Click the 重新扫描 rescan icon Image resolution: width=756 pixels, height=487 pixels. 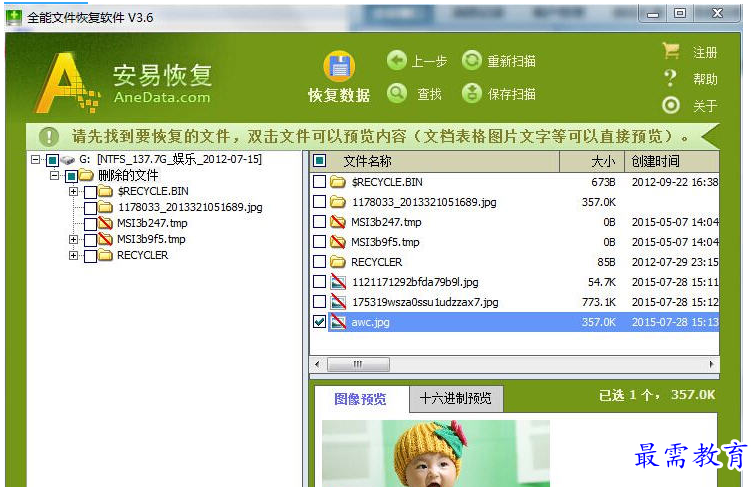[x=472, y=61]
